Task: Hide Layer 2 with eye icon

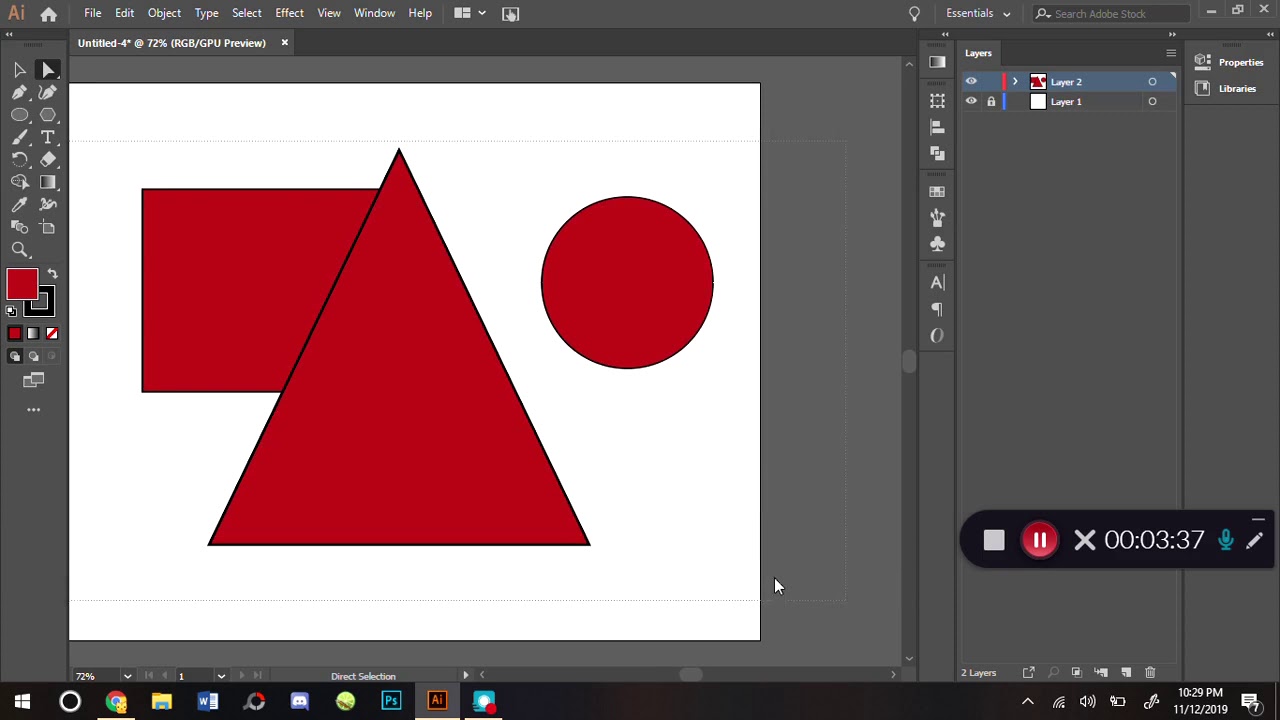Action: (971, 81)
